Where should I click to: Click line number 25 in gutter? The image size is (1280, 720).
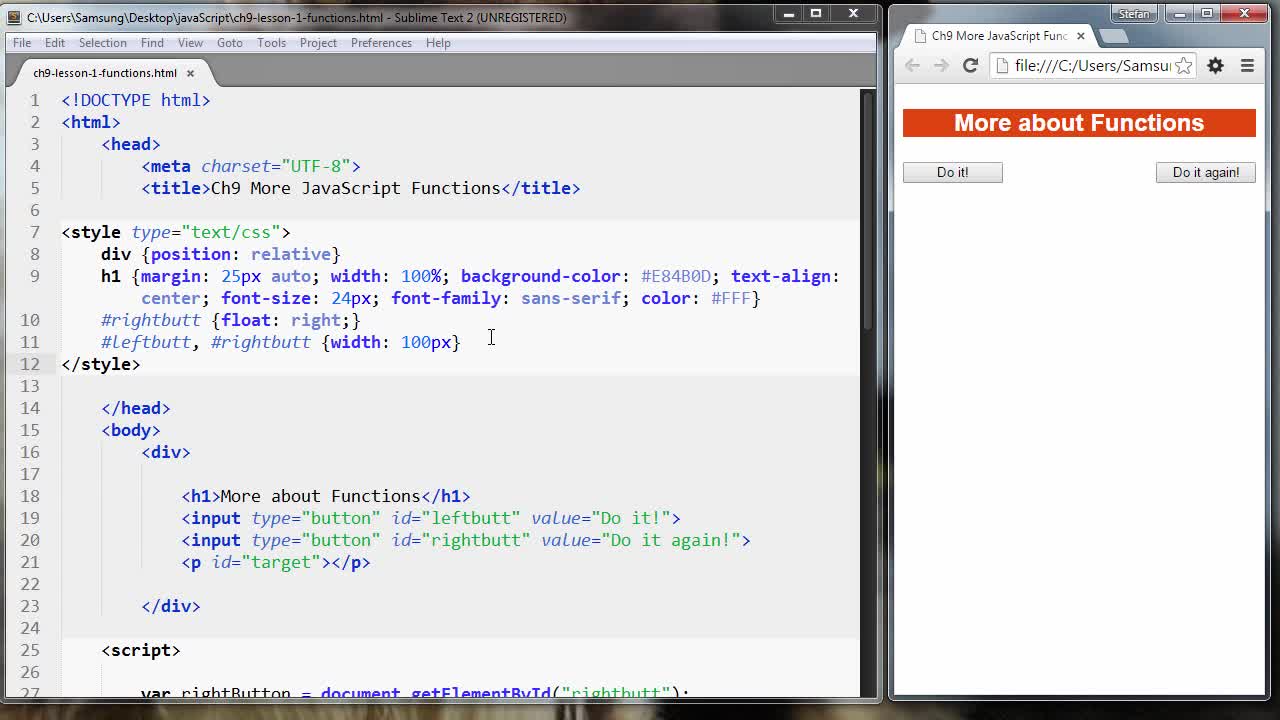(x=31, y=650)
